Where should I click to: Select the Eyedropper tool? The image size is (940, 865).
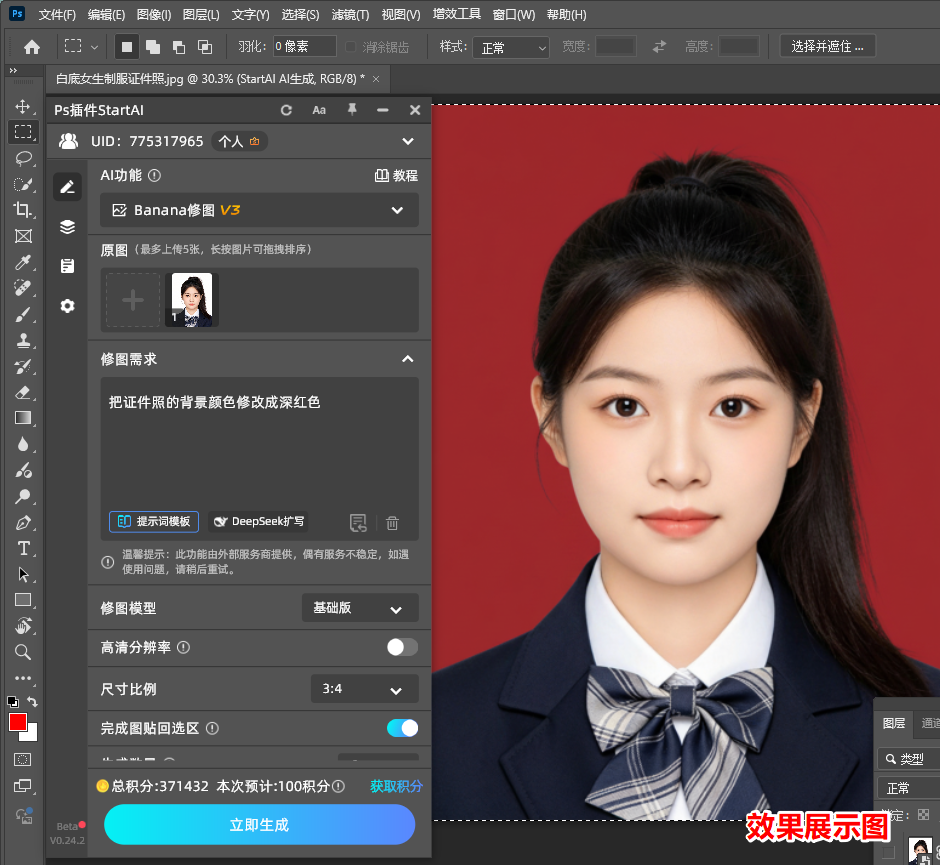(23, 262)
